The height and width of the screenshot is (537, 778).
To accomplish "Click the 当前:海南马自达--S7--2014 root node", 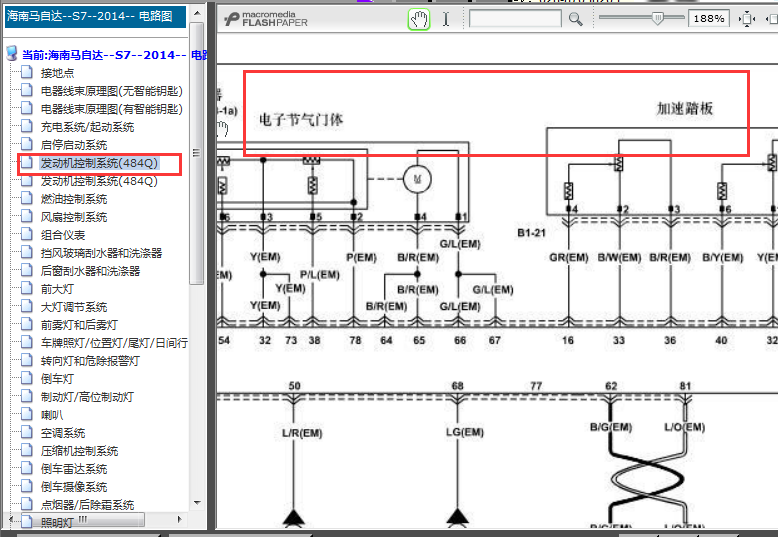I will coord(114,55).
